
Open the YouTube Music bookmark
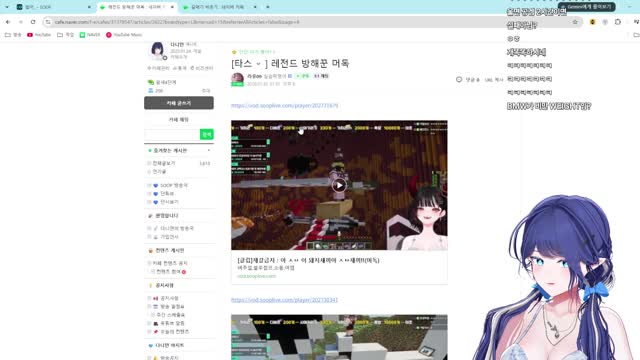124,35
